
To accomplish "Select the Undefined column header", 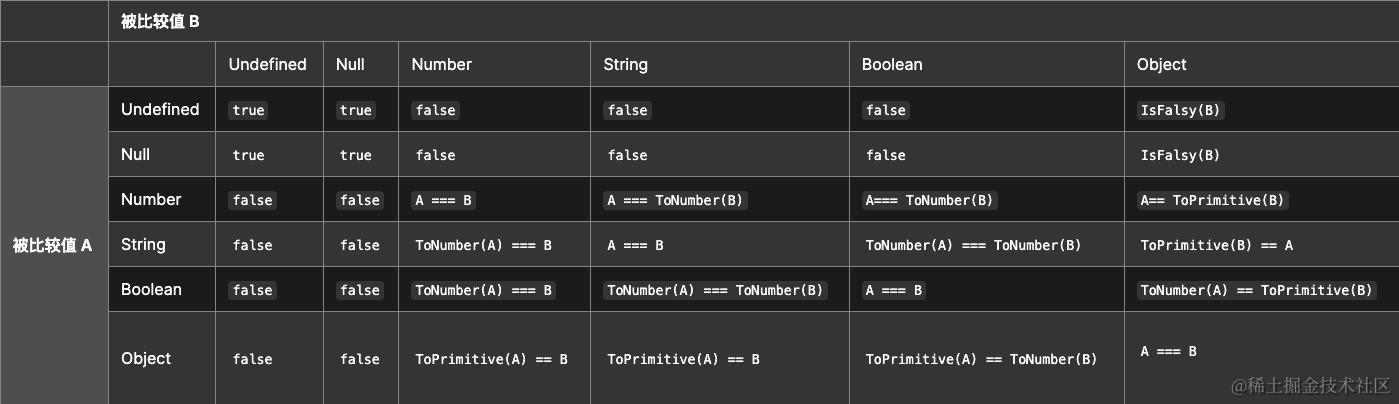I will point(267,64).
